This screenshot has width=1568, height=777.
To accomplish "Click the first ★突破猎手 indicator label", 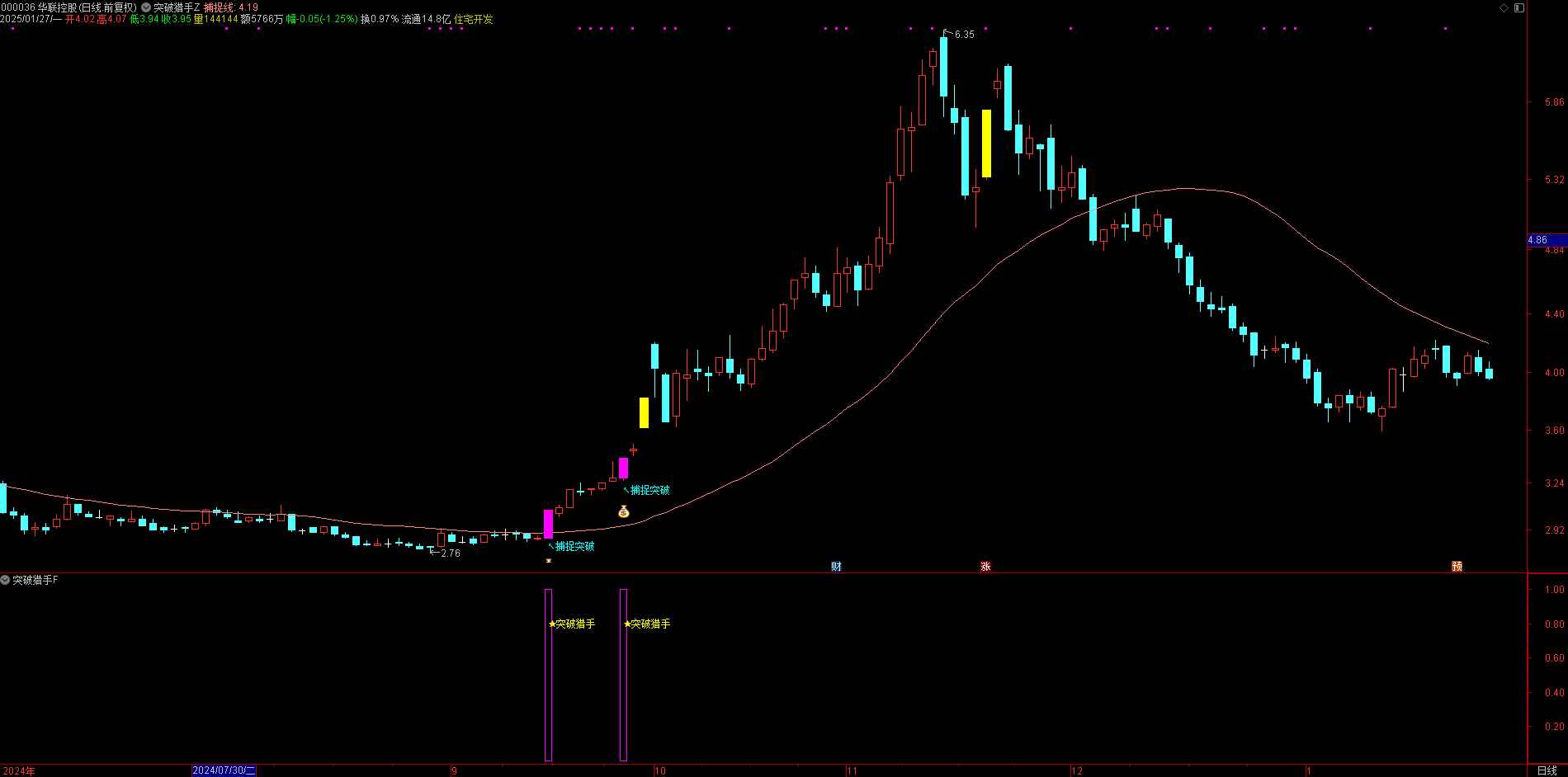I will 572,624.
